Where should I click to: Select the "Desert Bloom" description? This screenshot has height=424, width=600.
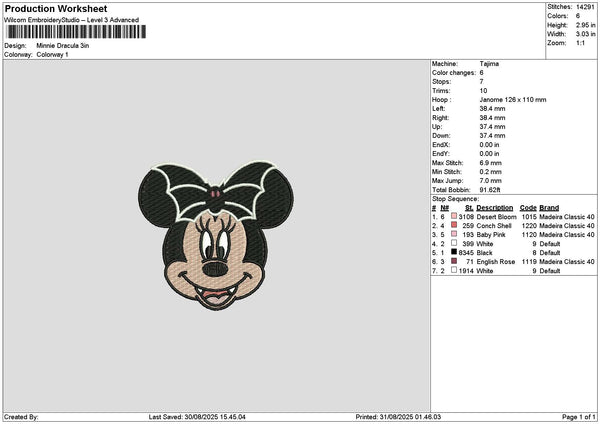pos(496,217)
